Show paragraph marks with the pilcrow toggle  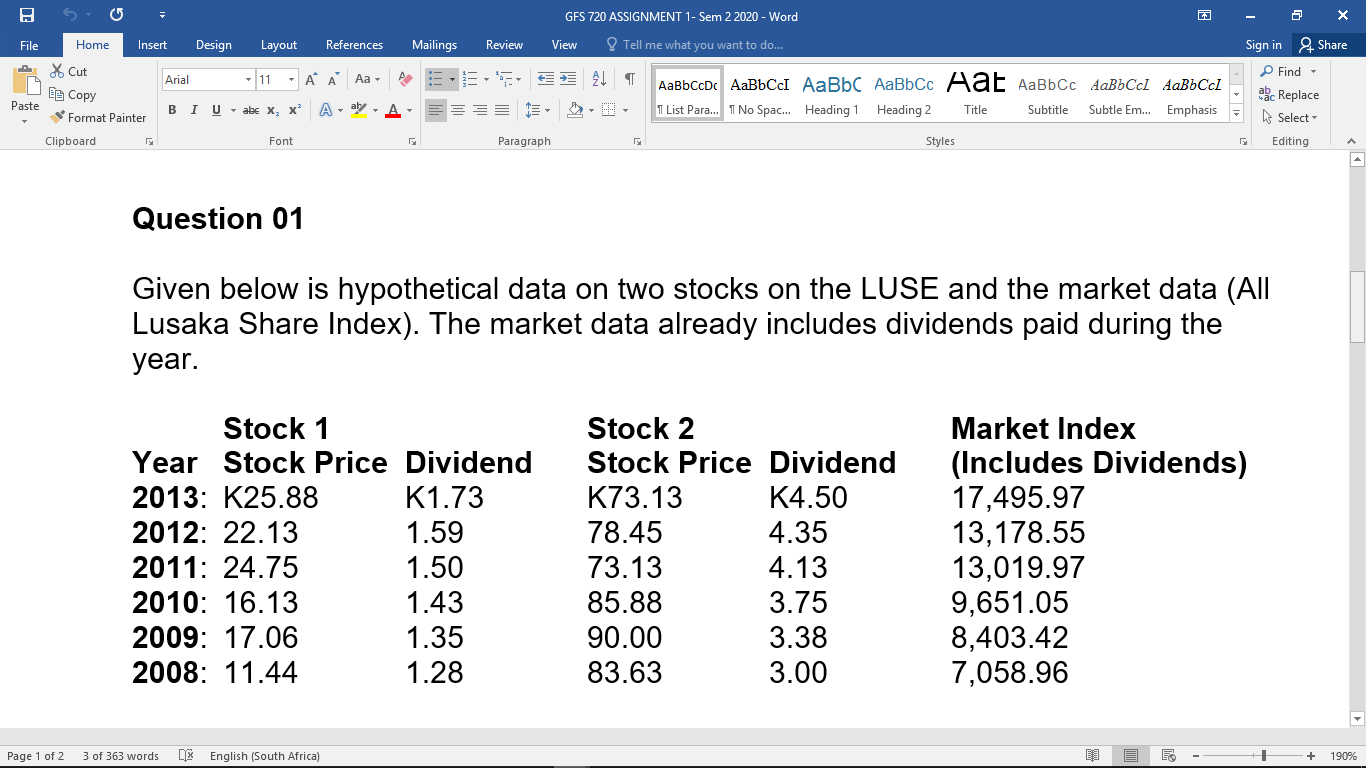628,78
